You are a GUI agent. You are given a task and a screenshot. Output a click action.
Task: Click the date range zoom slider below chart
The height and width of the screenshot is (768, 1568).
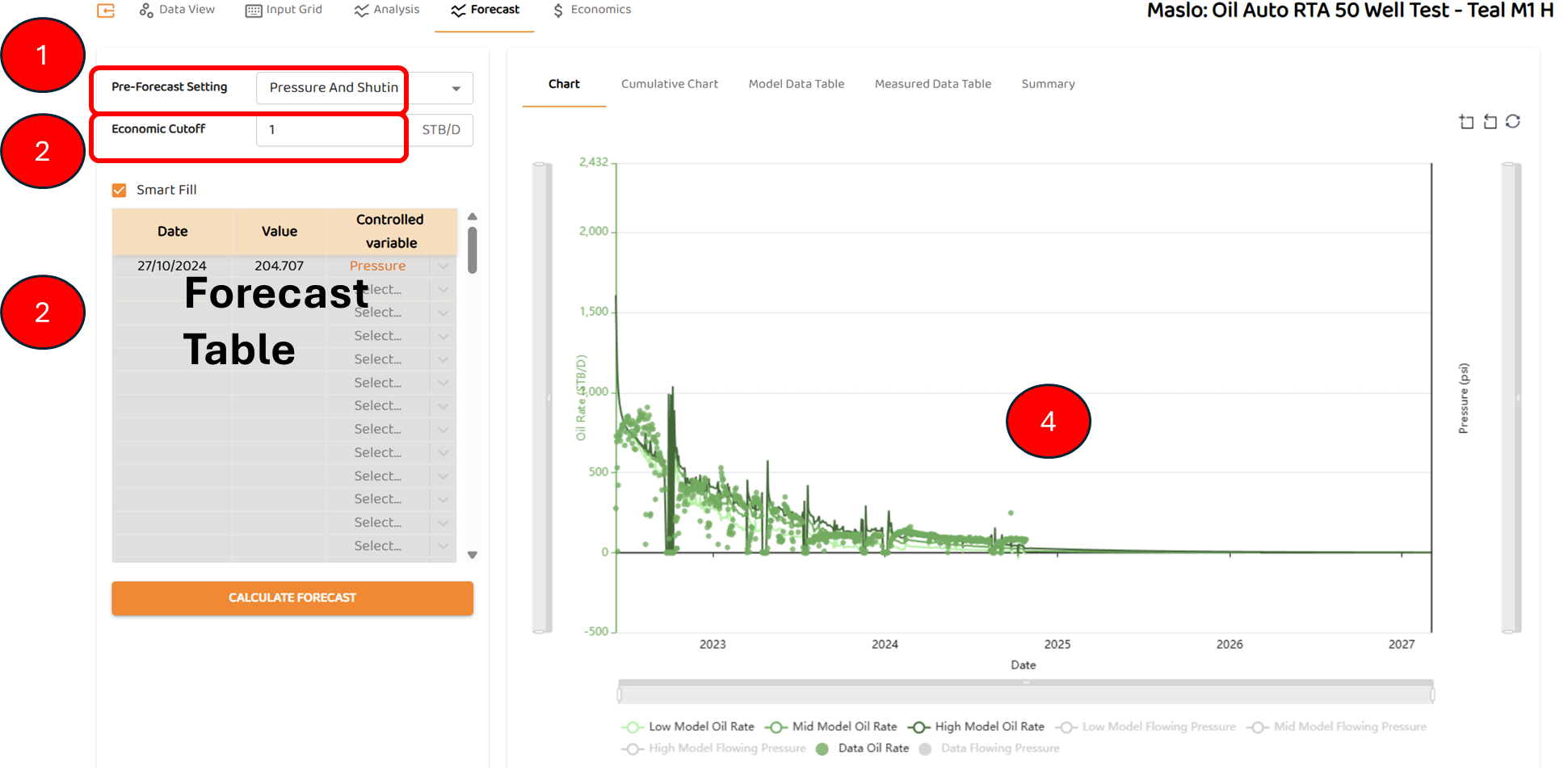[x=1025, y=694]
